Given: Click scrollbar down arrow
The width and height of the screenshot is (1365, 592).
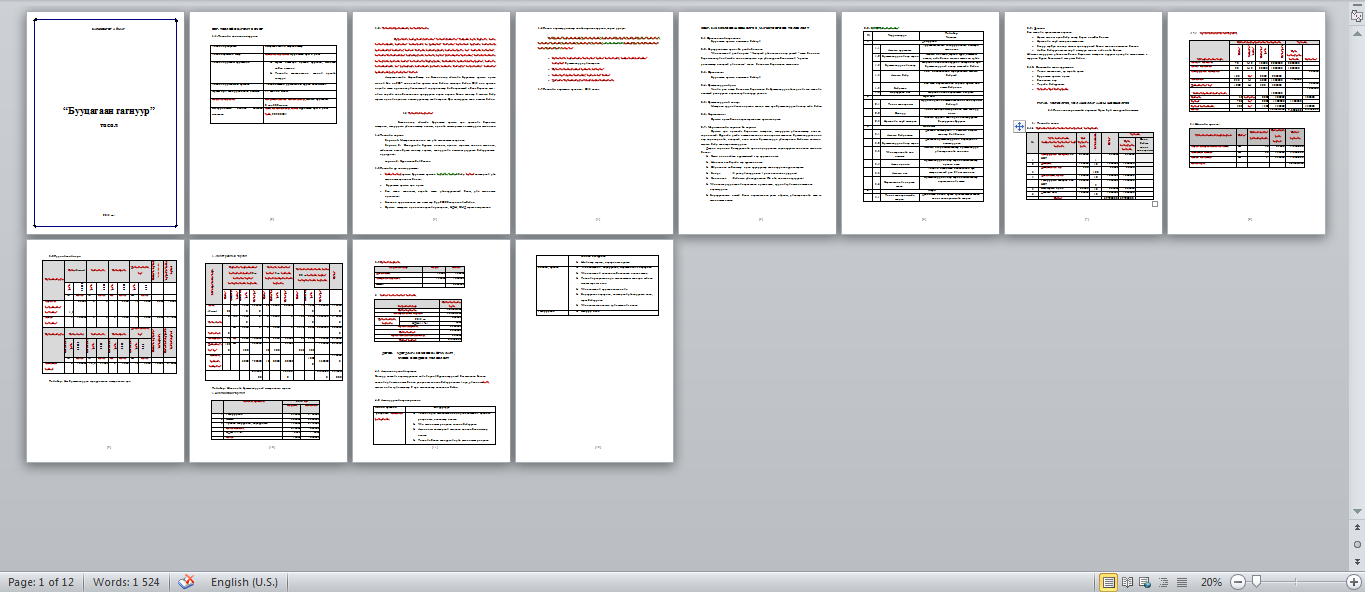Looking at the screenshot, I should tap(1357, 511).
